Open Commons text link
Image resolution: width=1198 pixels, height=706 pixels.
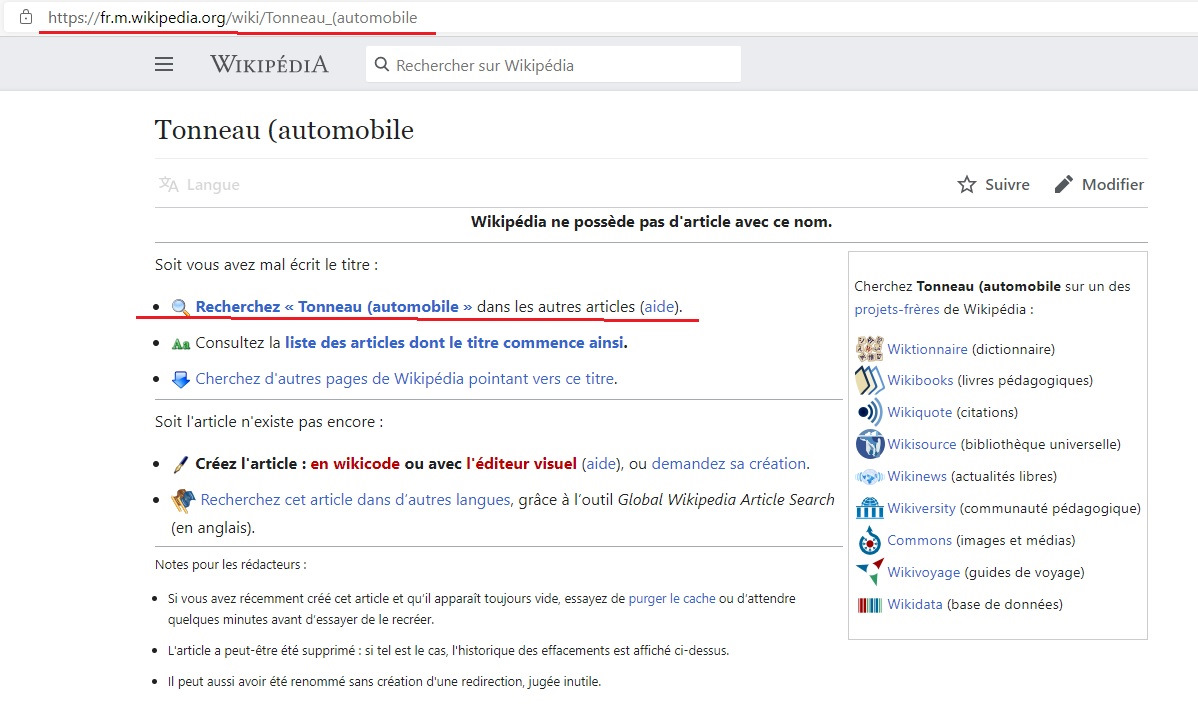pos(919,540)
